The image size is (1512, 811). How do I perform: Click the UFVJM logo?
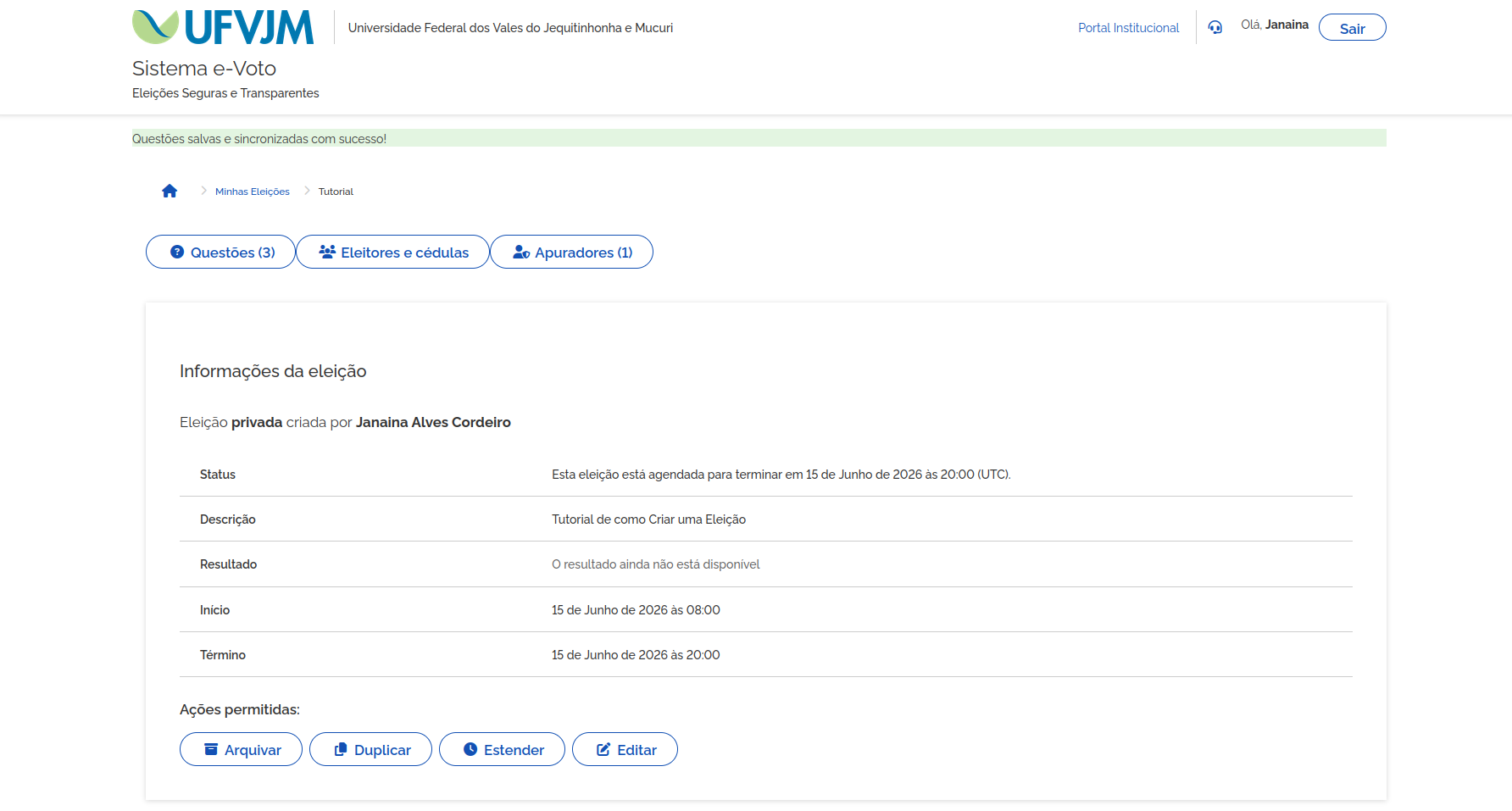[x=223, y=27]
